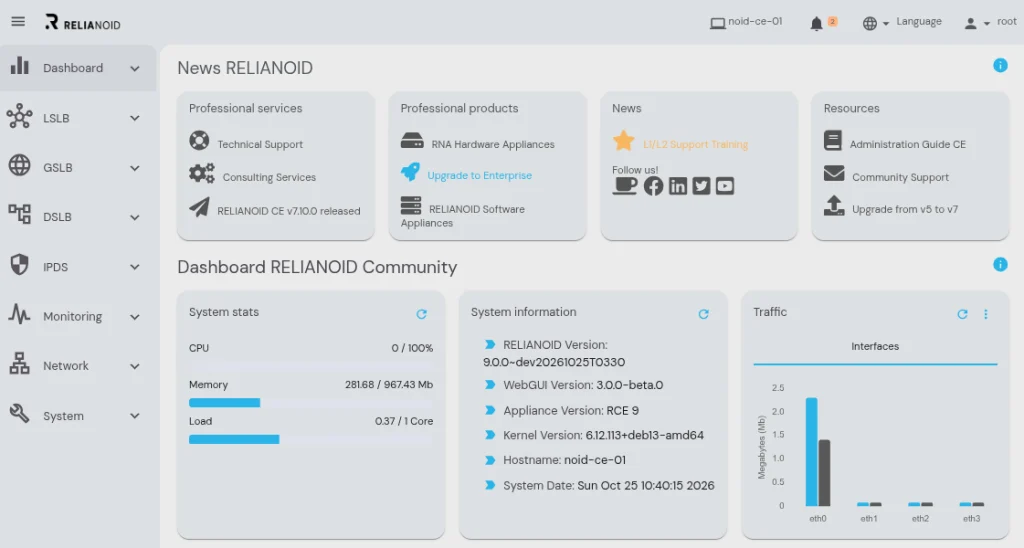Open the Twitter follow icon

pyautogui.click(x=701, y=186)
